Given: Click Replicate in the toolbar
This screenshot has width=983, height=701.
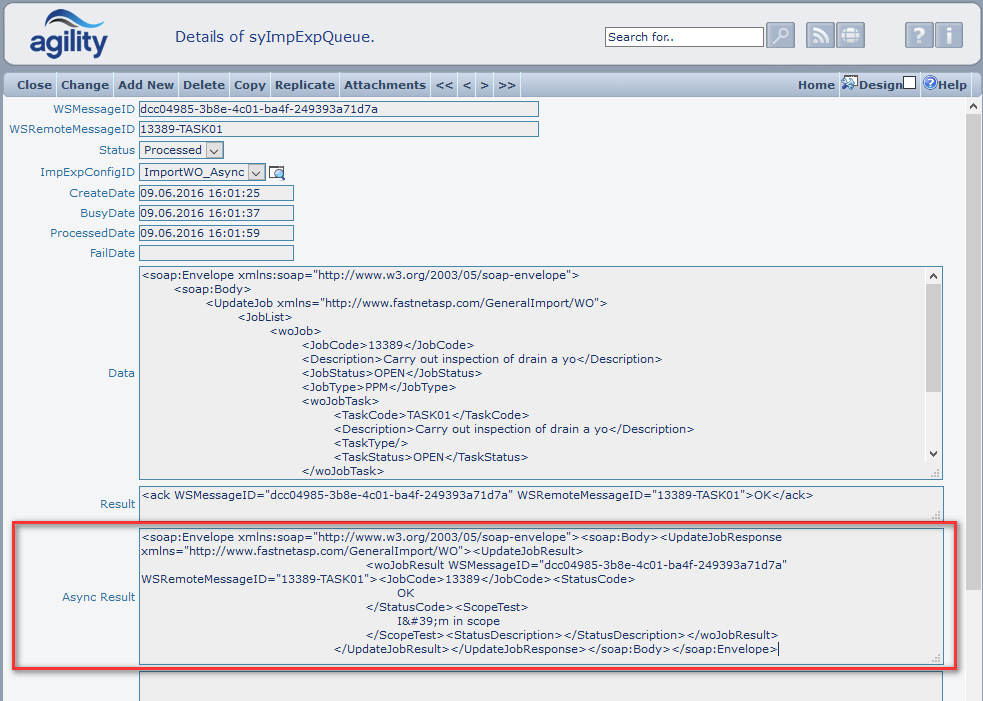Looking at the screenshot, I should 305,85.
